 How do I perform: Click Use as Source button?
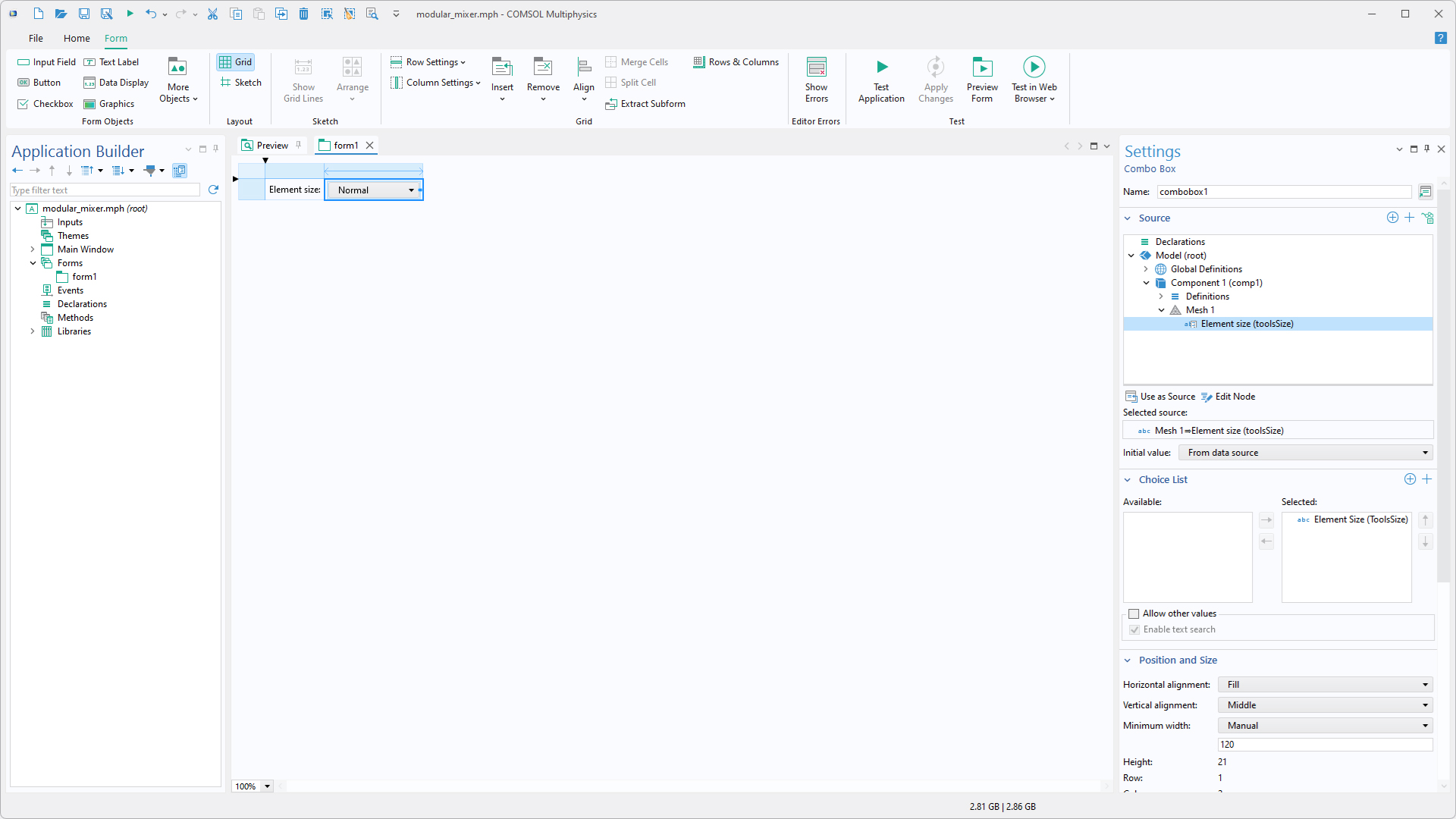(1160, 397)
